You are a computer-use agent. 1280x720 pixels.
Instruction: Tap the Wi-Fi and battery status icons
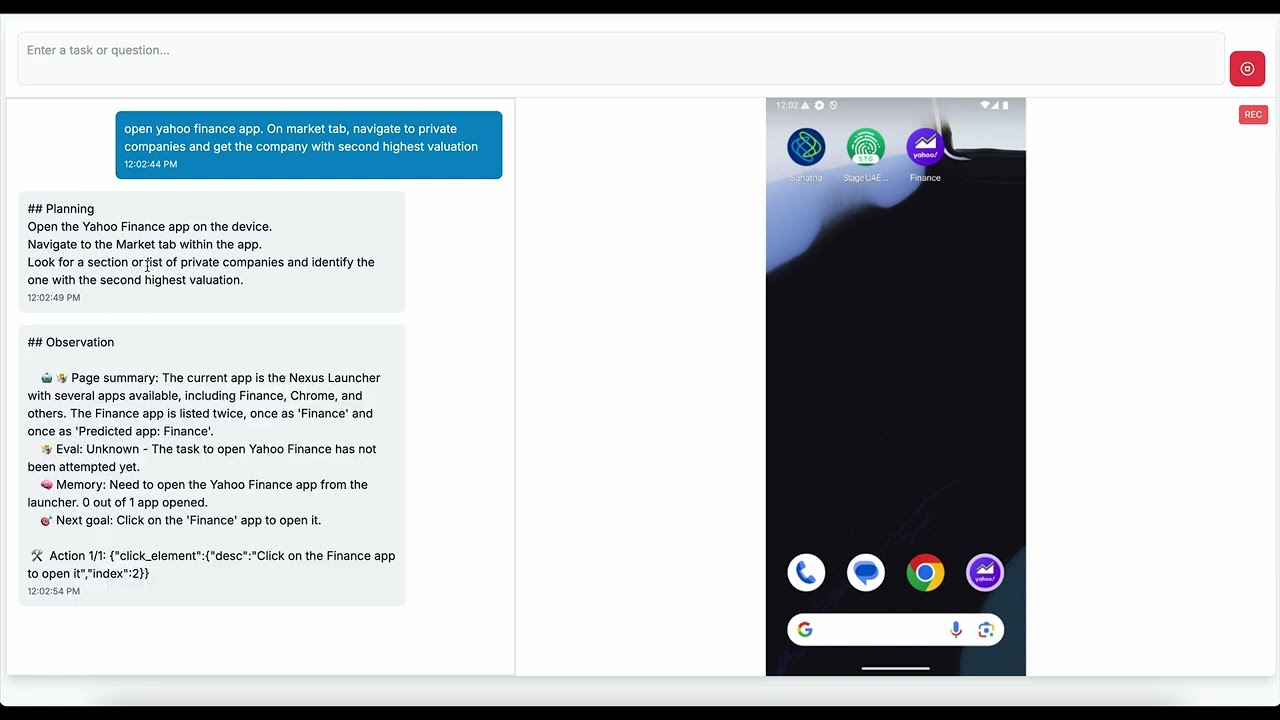995,105
